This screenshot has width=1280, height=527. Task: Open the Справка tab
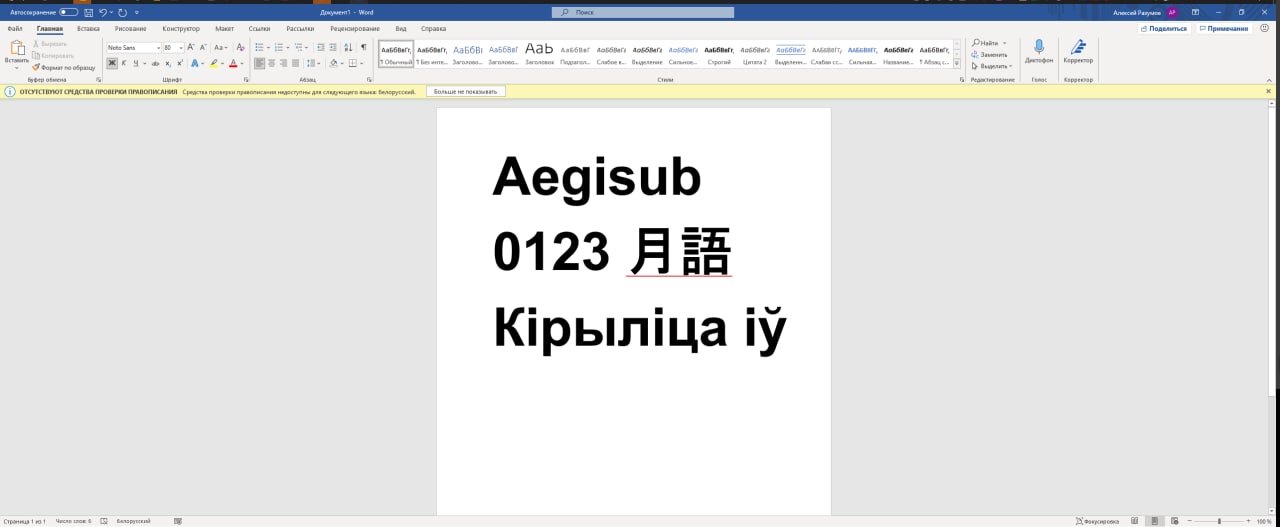[x=433, y=29]
